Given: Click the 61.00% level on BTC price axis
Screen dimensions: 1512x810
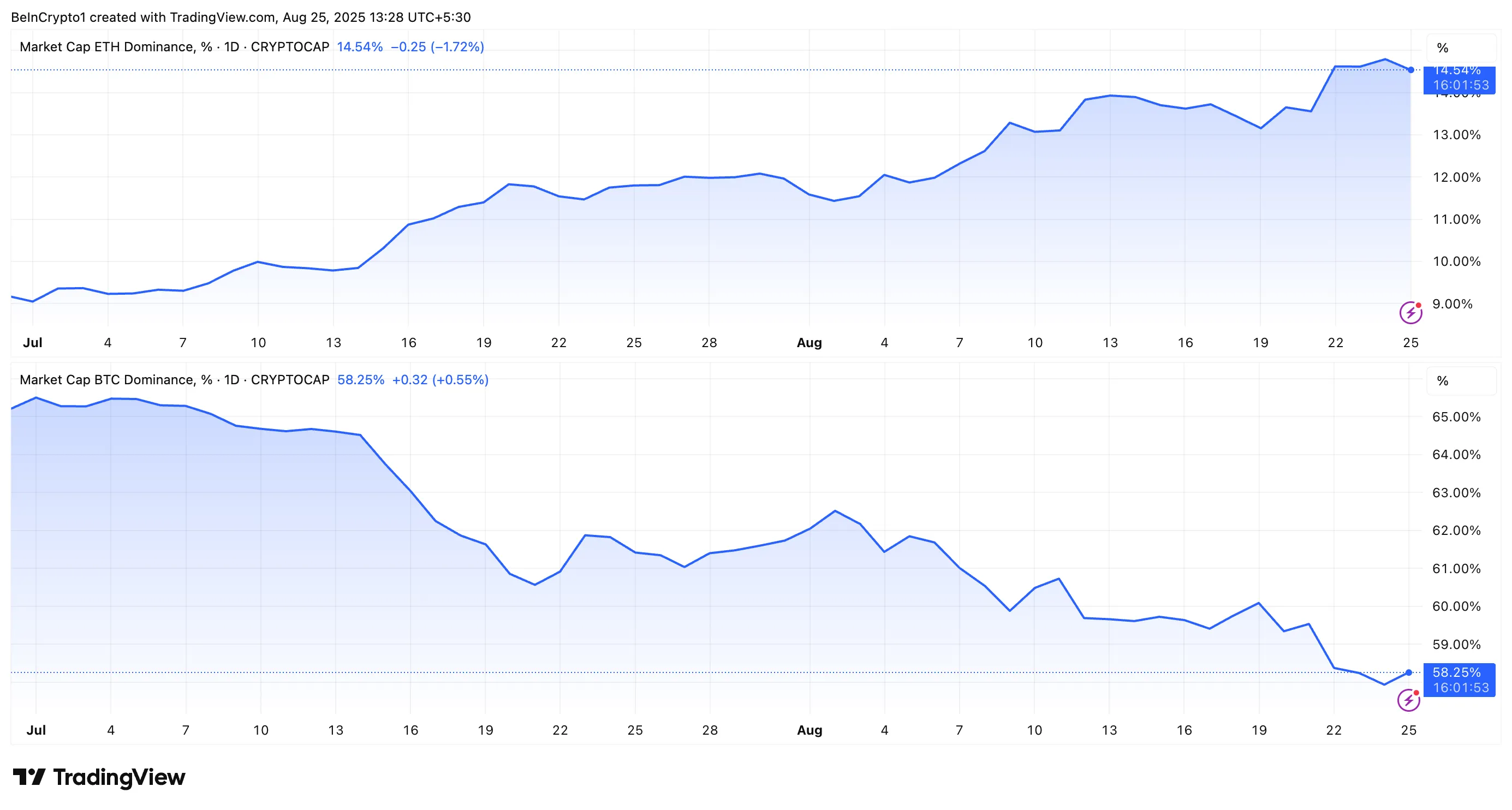Looking at the screenshot, I should [x=1456, y=568].
